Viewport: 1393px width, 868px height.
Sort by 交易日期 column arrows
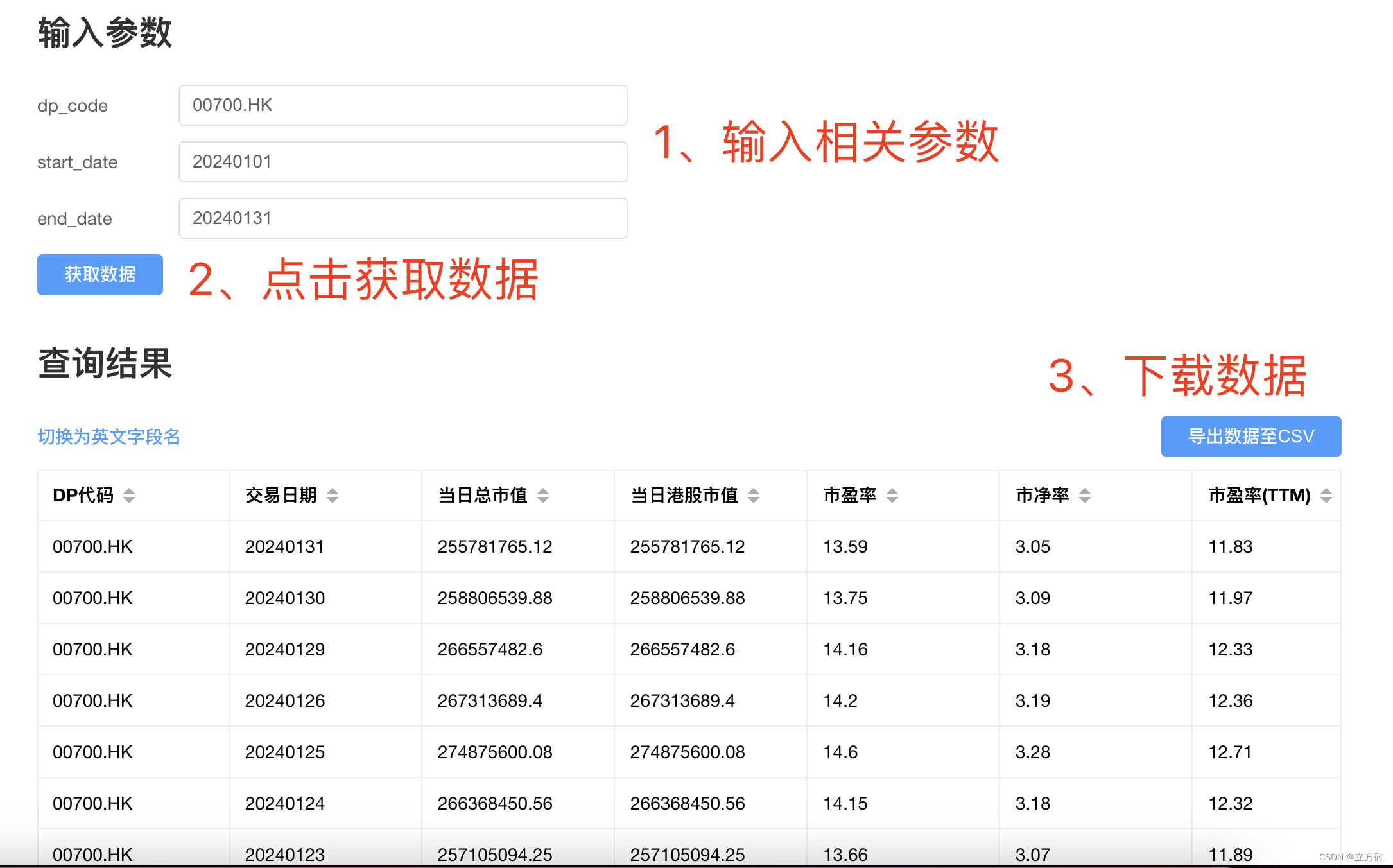tap(333, 496)
